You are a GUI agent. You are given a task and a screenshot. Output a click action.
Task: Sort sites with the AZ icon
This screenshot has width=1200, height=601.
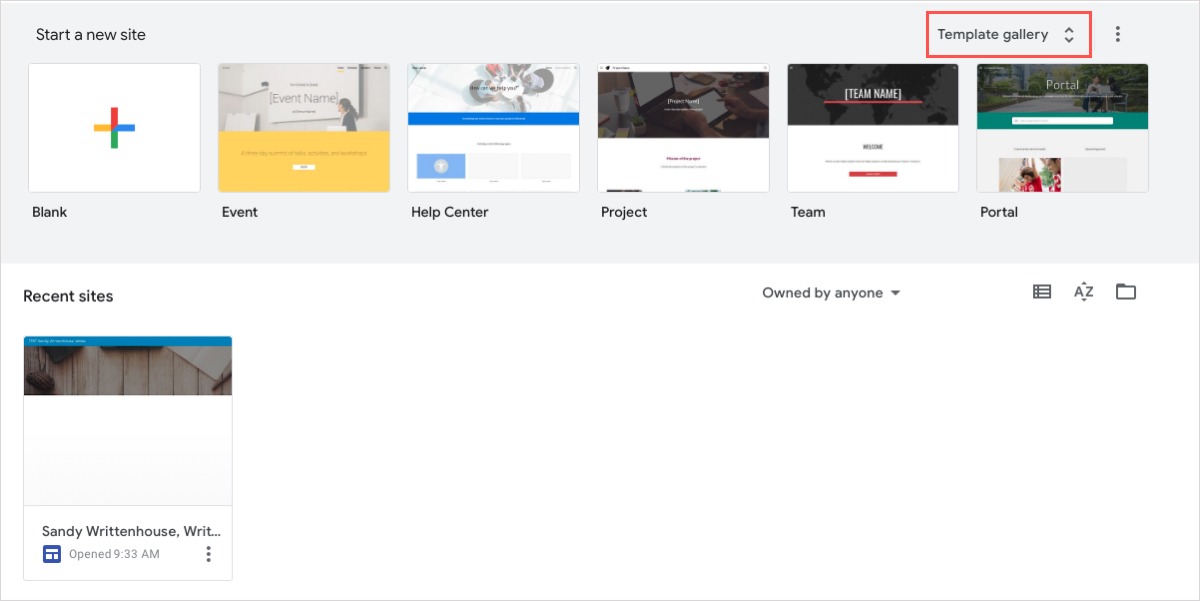point(1083,291)
